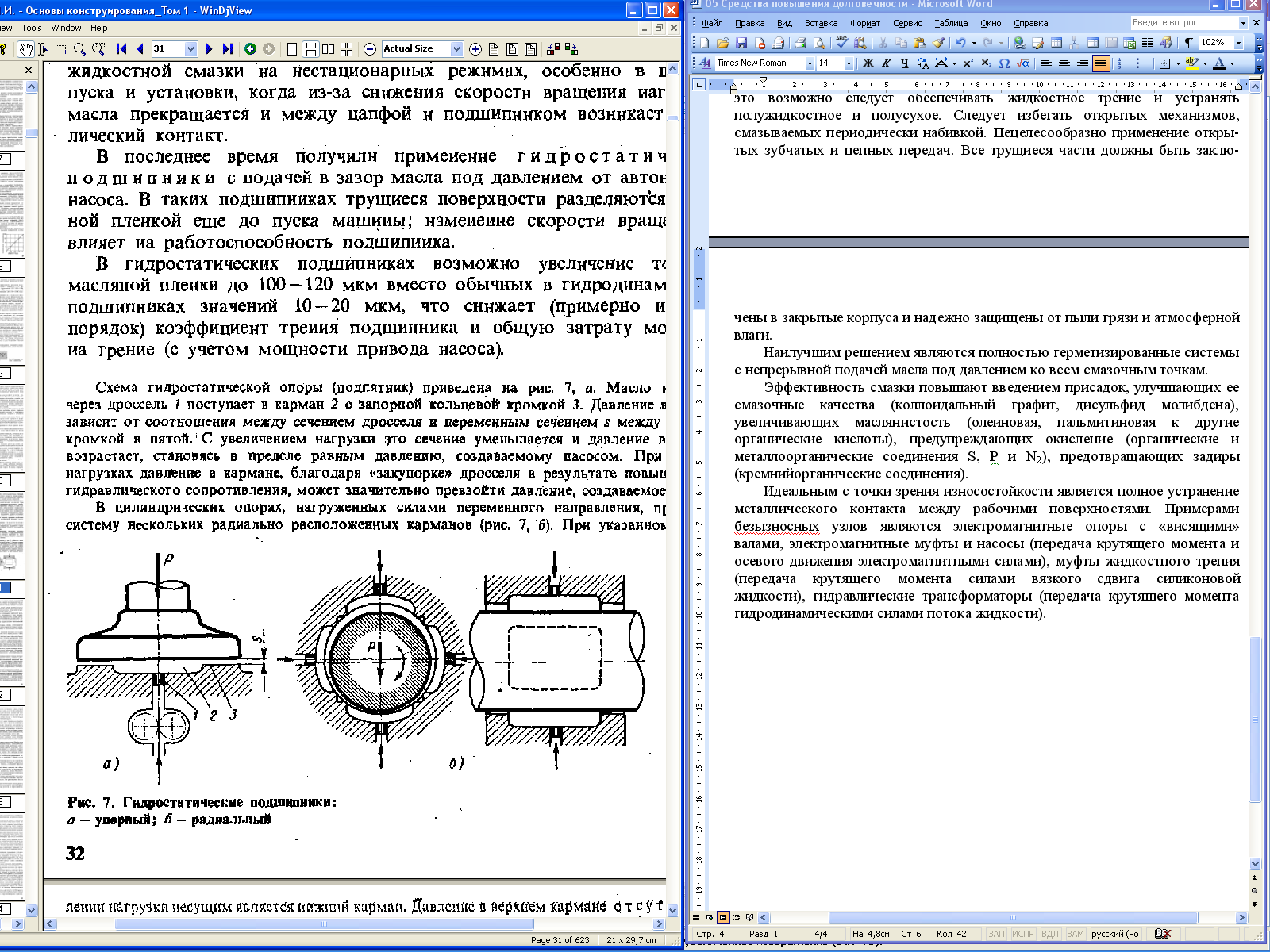This screenshot has width=1270, height=952.
Task: Switch to Print Layout view button in Word
Action: click(723, 918)
